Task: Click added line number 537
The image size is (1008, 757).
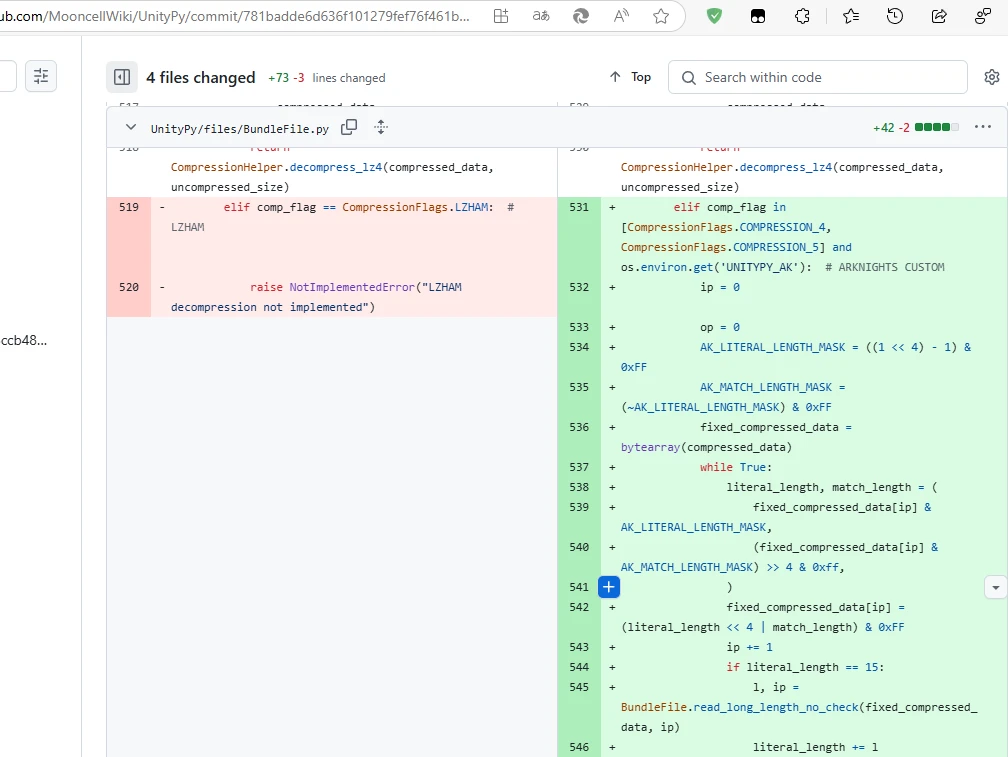Action: click(x=579, y=467)
